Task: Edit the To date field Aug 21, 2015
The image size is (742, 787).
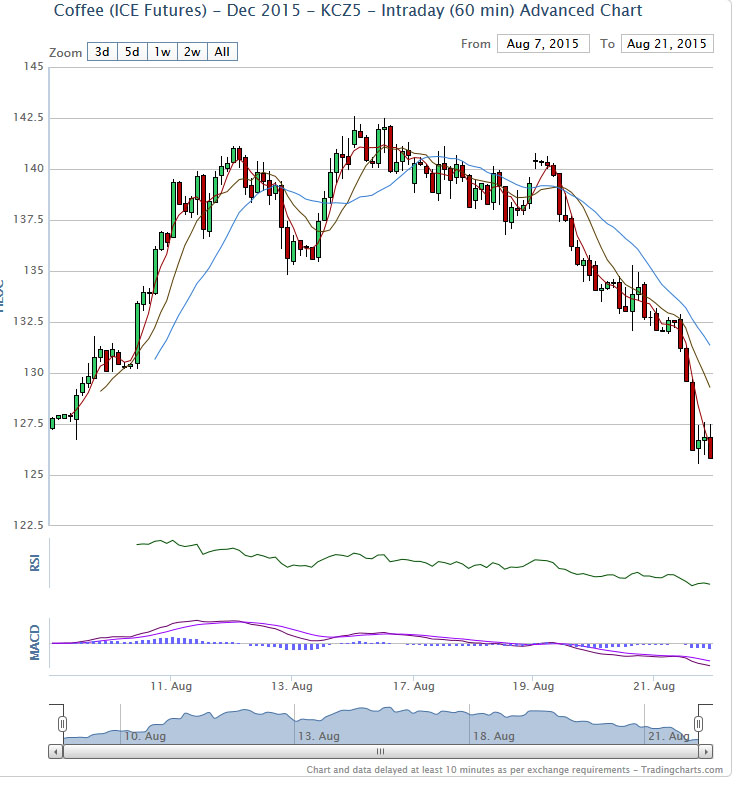Action: pos(667,44)
